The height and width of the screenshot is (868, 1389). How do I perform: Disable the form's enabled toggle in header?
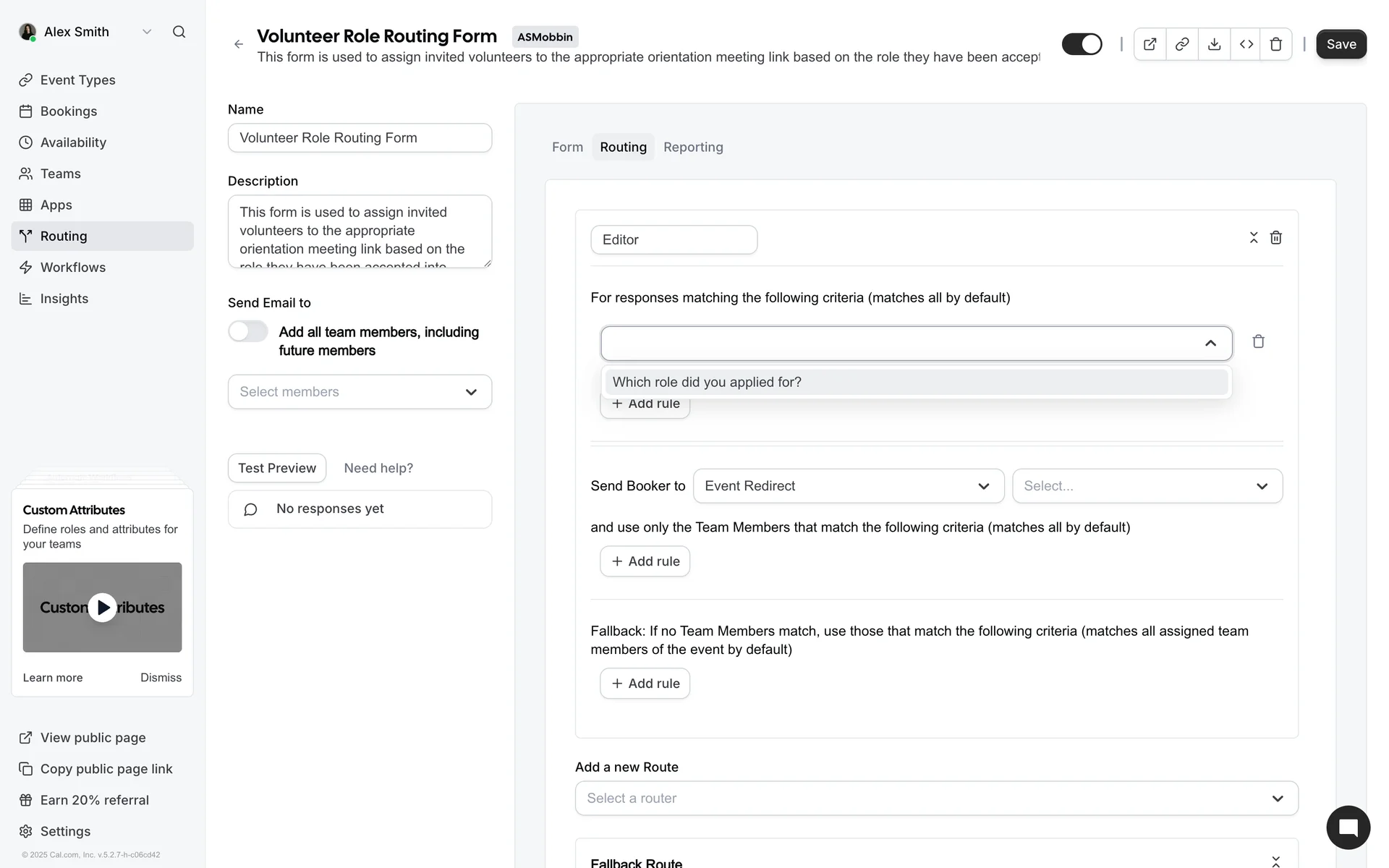pos(1082,44)
